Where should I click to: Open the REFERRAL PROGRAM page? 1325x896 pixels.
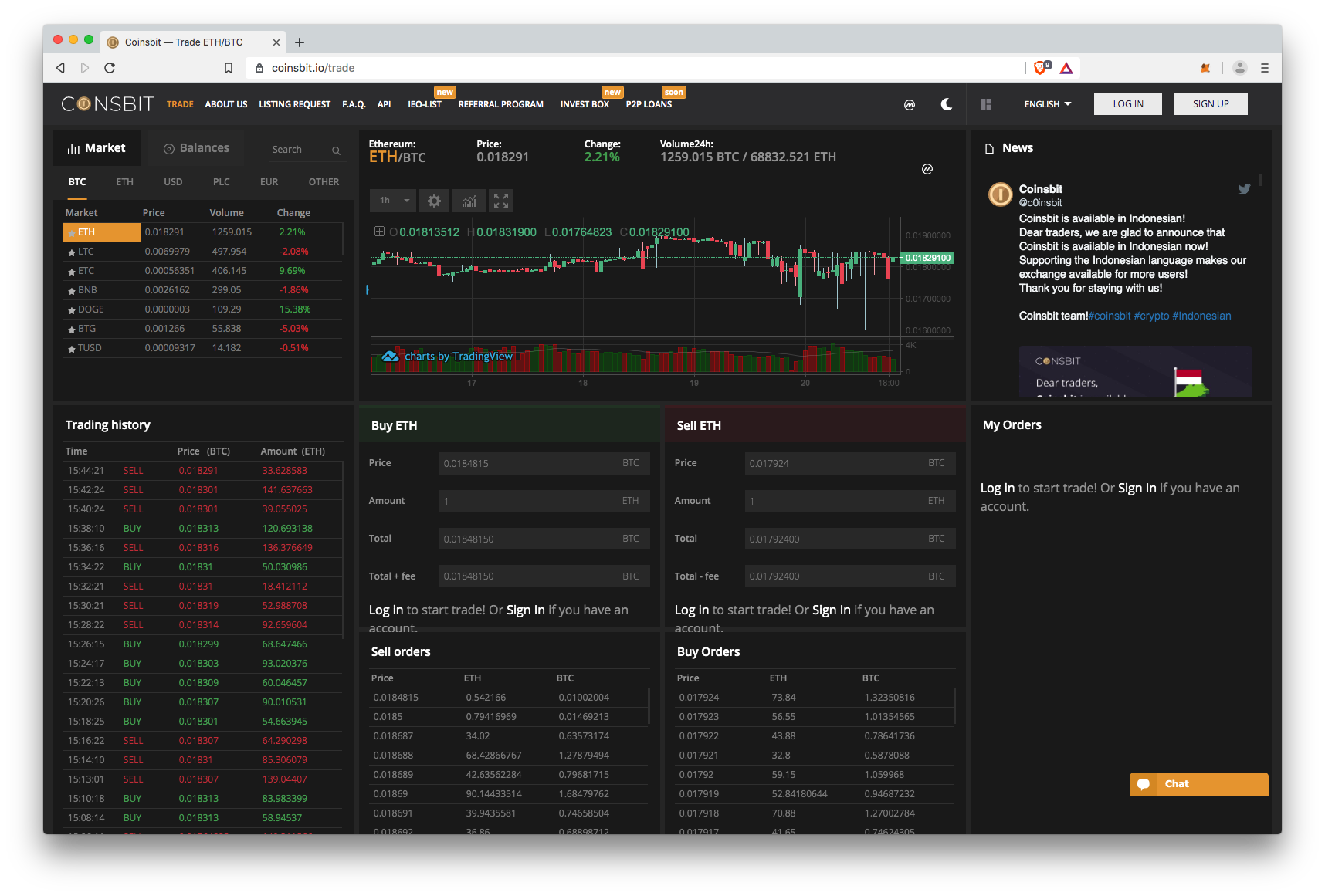[x=501, y=104]
